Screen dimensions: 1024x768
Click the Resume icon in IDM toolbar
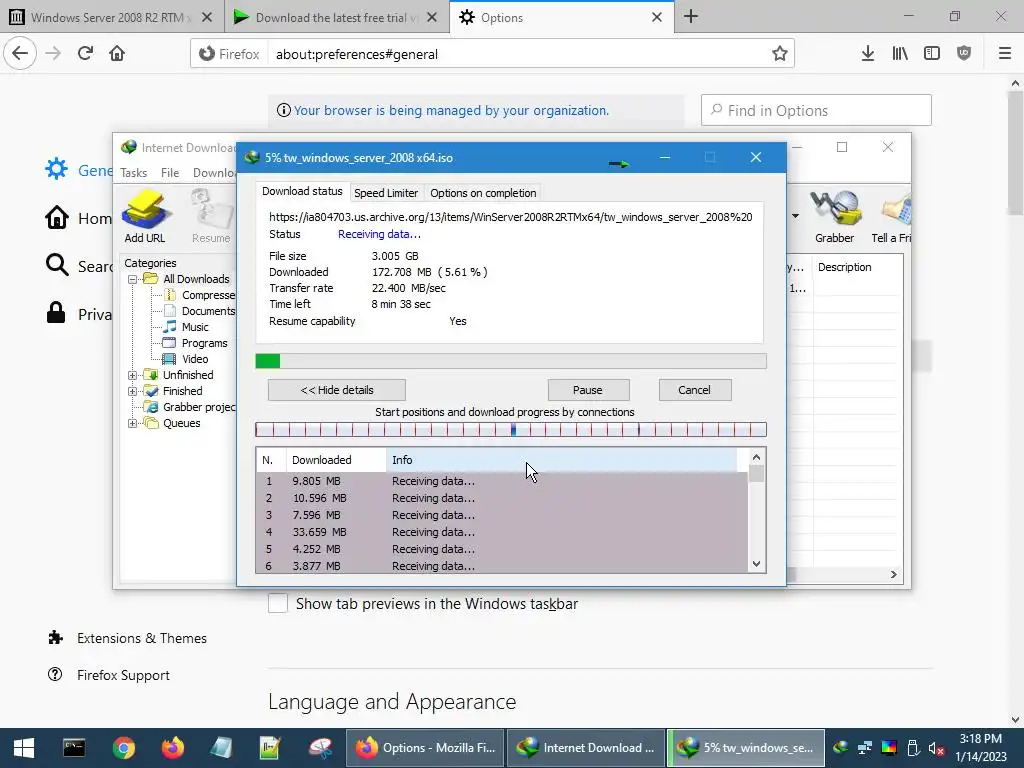point(211,216)
